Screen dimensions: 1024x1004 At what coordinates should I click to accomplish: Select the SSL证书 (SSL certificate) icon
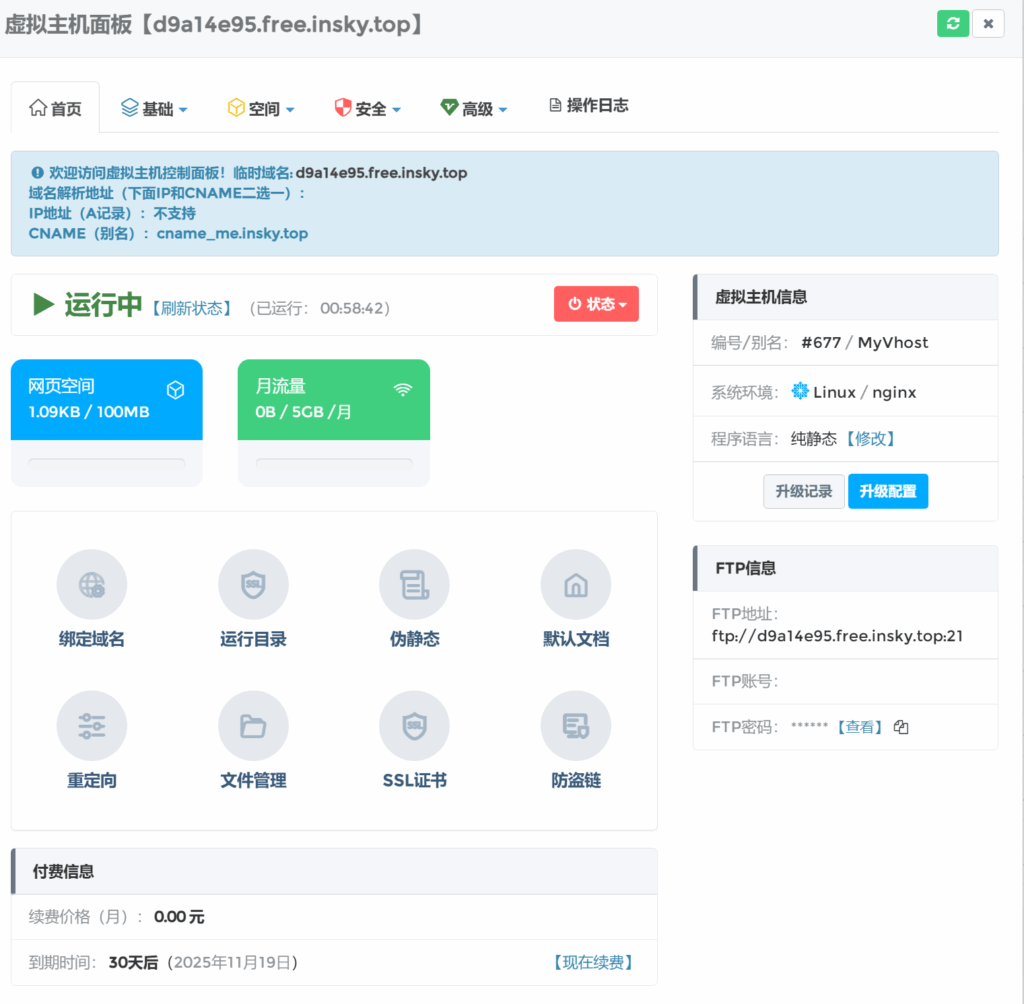414,725
